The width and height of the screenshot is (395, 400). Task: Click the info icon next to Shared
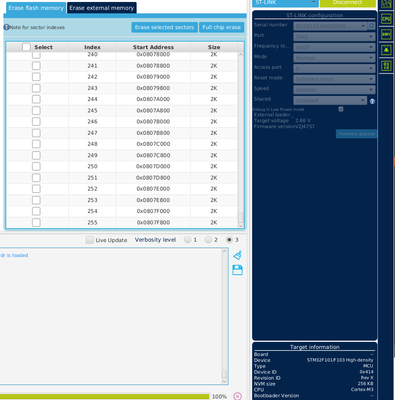coord(372,101)
